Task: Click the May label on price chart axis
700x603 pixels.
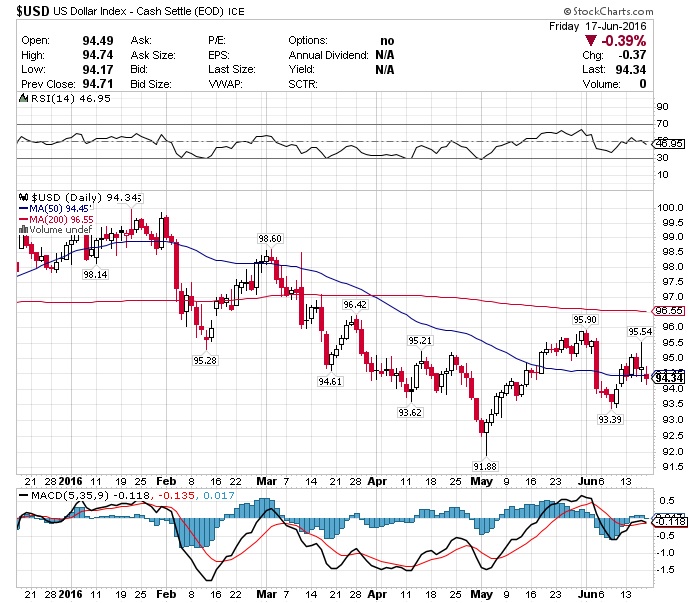Action: pyautogui.click(x=481, y=481)
